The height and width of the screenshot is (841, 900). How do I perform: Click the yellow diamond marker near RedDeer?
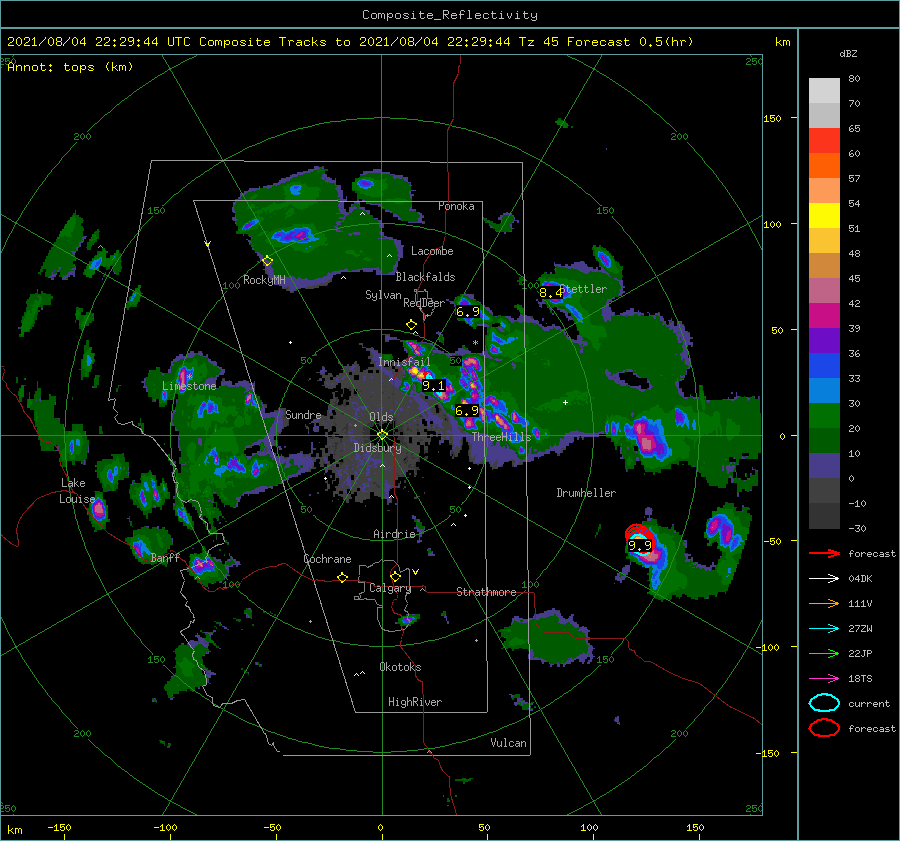[x=411, y=324]
